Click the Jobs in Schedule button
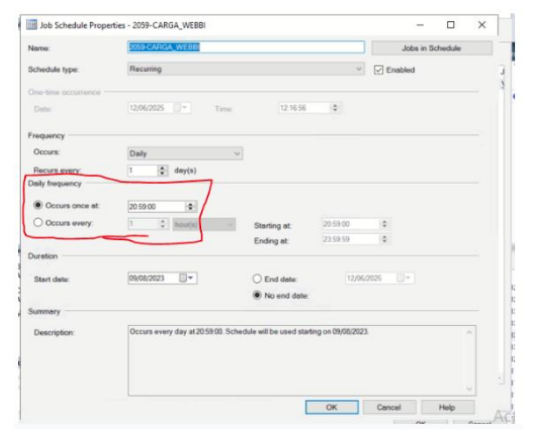Viewport: 542px width, 432px height. coord(432,48)
